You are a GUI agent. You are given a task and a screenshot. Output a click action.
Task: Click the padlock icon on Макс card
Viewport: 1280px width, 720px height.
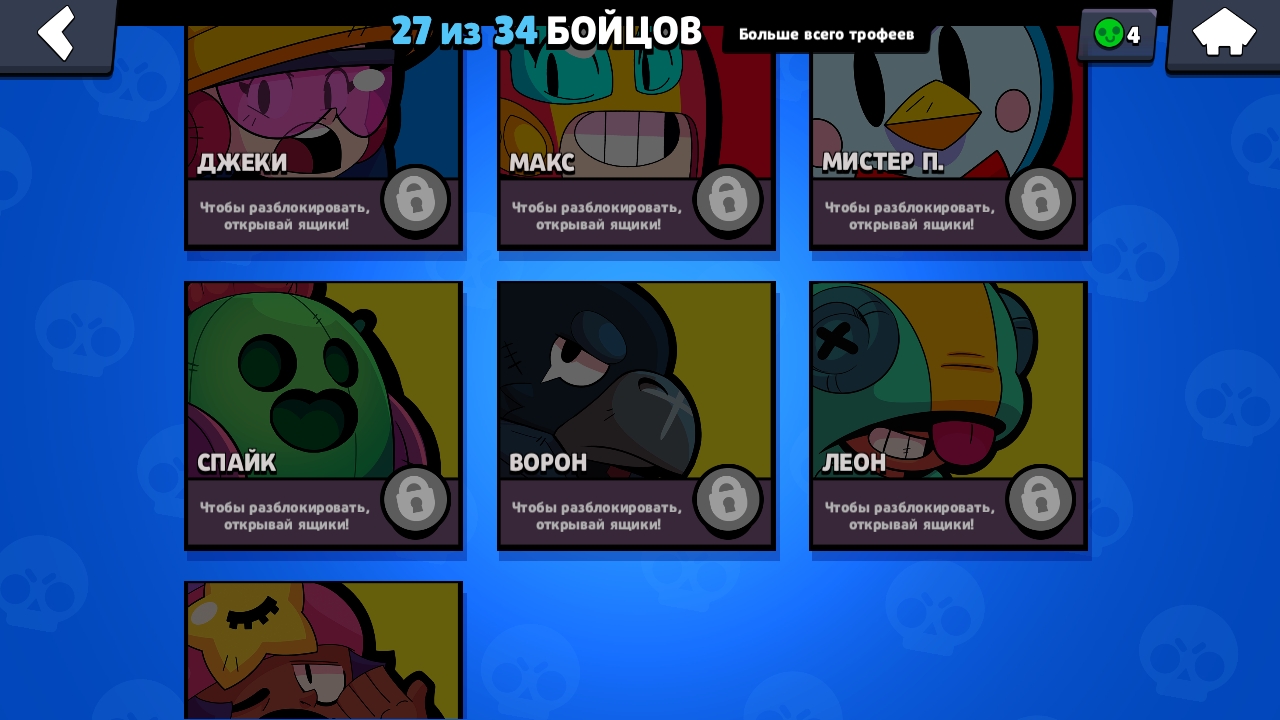coord(727,200)
